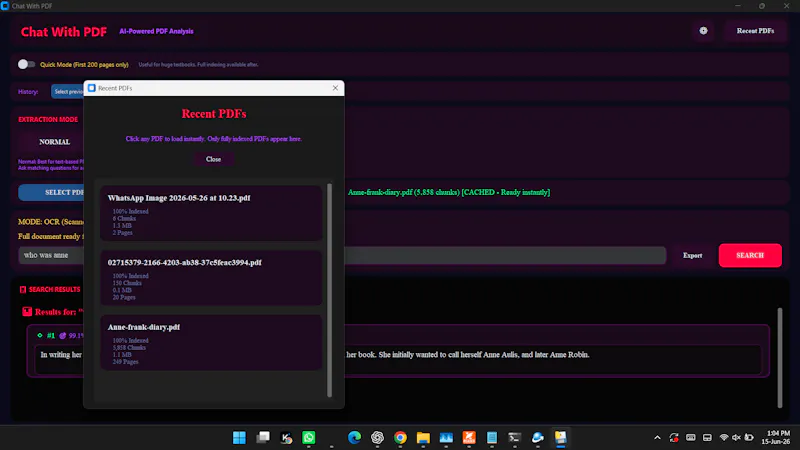
Task: Click '5,858 Chunks' under Anne-frank-diary.pdf
Action: 129,347
